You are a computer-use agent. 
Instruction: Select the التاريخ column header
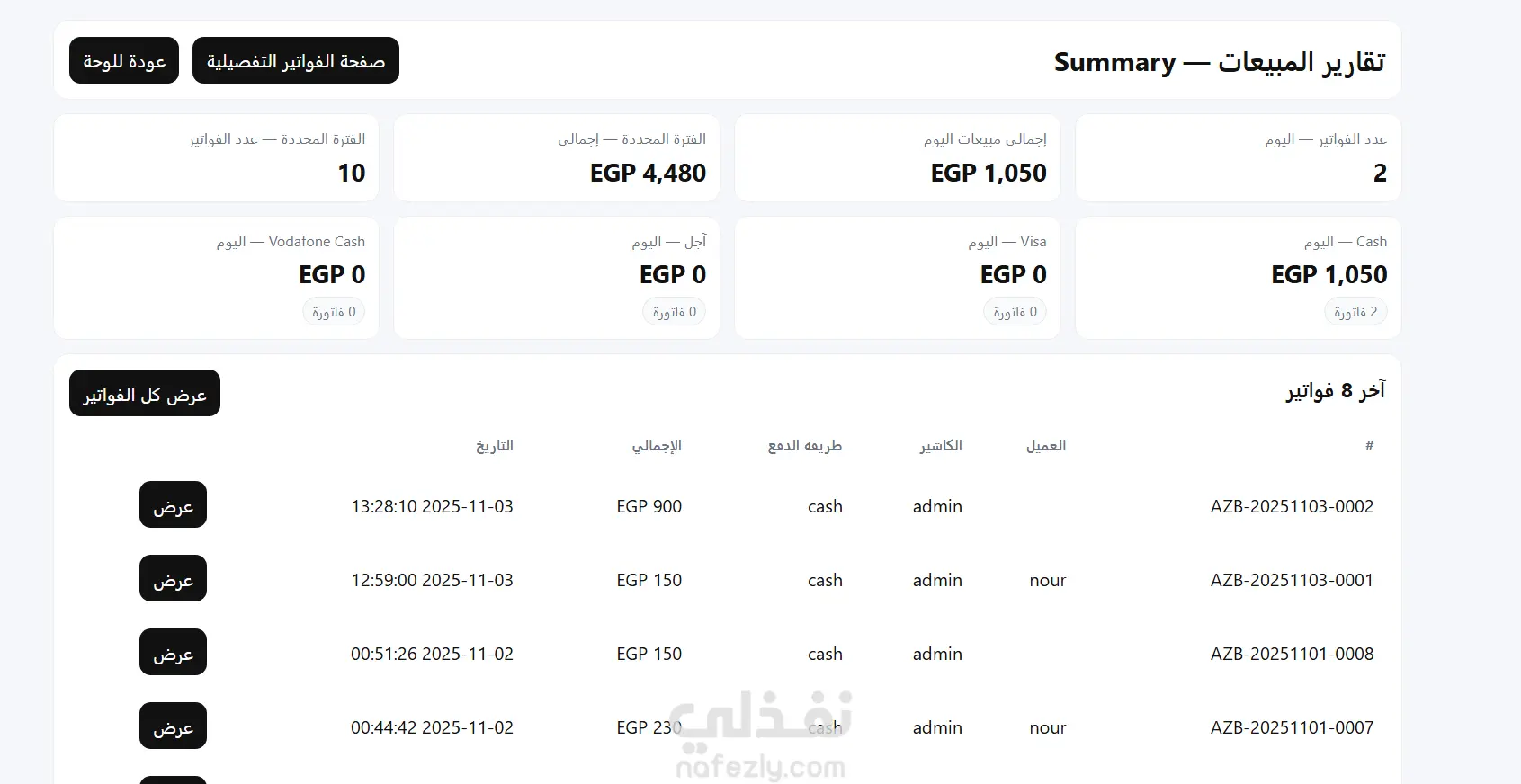coord(494,446)
